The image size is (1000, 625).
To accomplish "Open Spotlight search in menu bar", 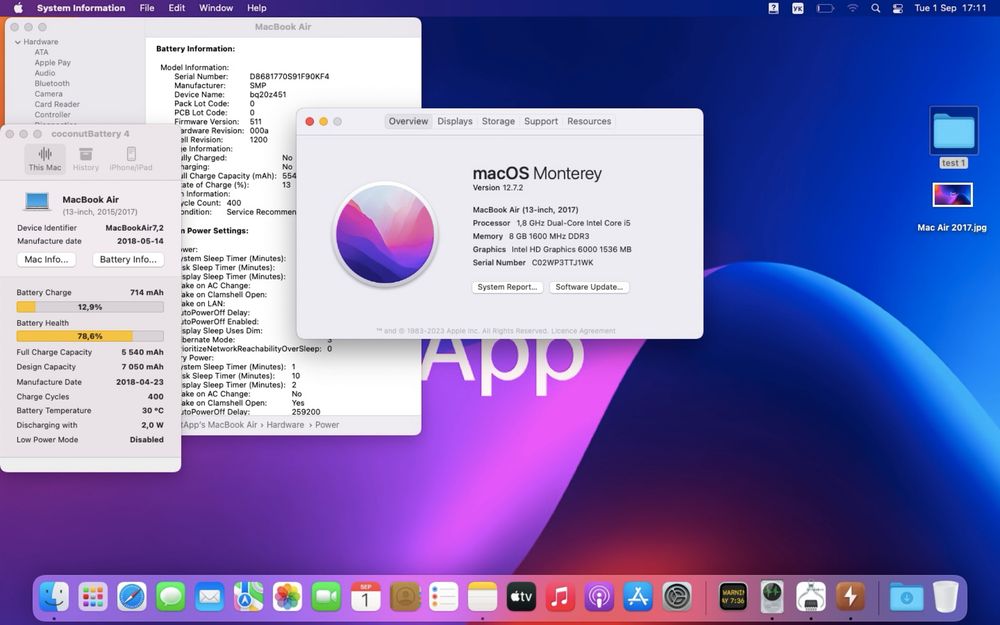I will pos(876,8).
